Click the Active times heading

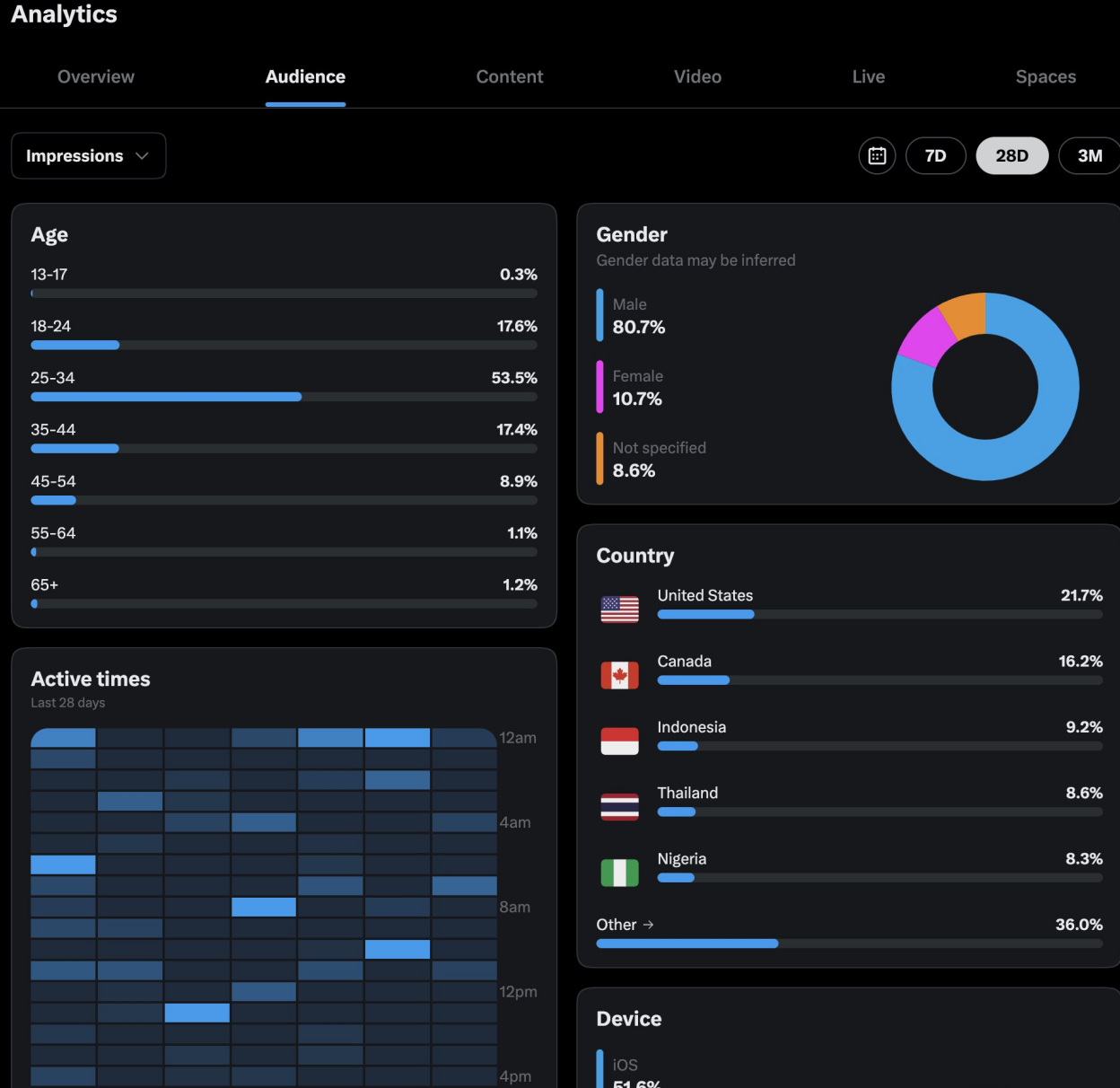pyautogui.click(x=91, y=679)
